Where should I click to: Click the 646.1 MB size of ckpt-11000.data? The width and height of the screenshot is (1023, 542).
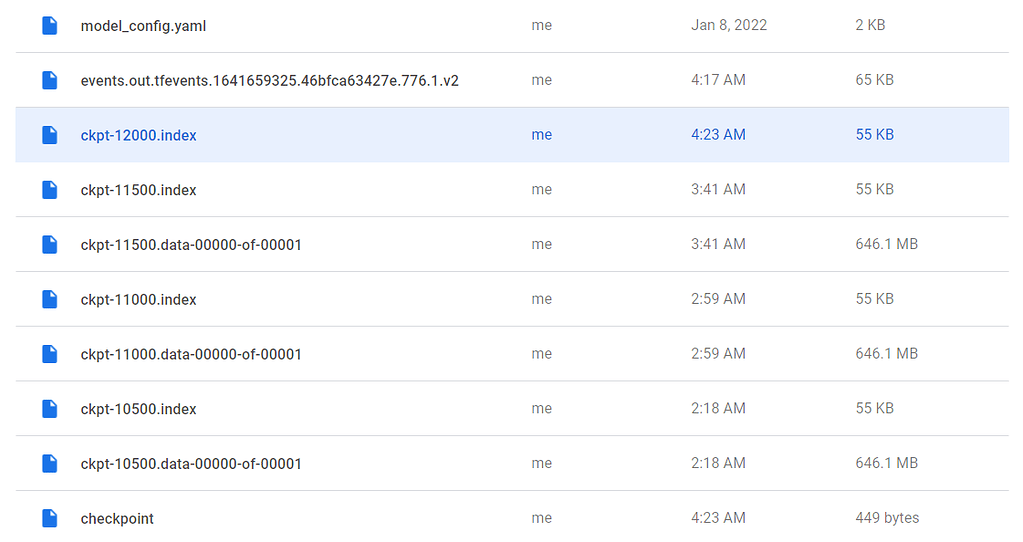886,354
